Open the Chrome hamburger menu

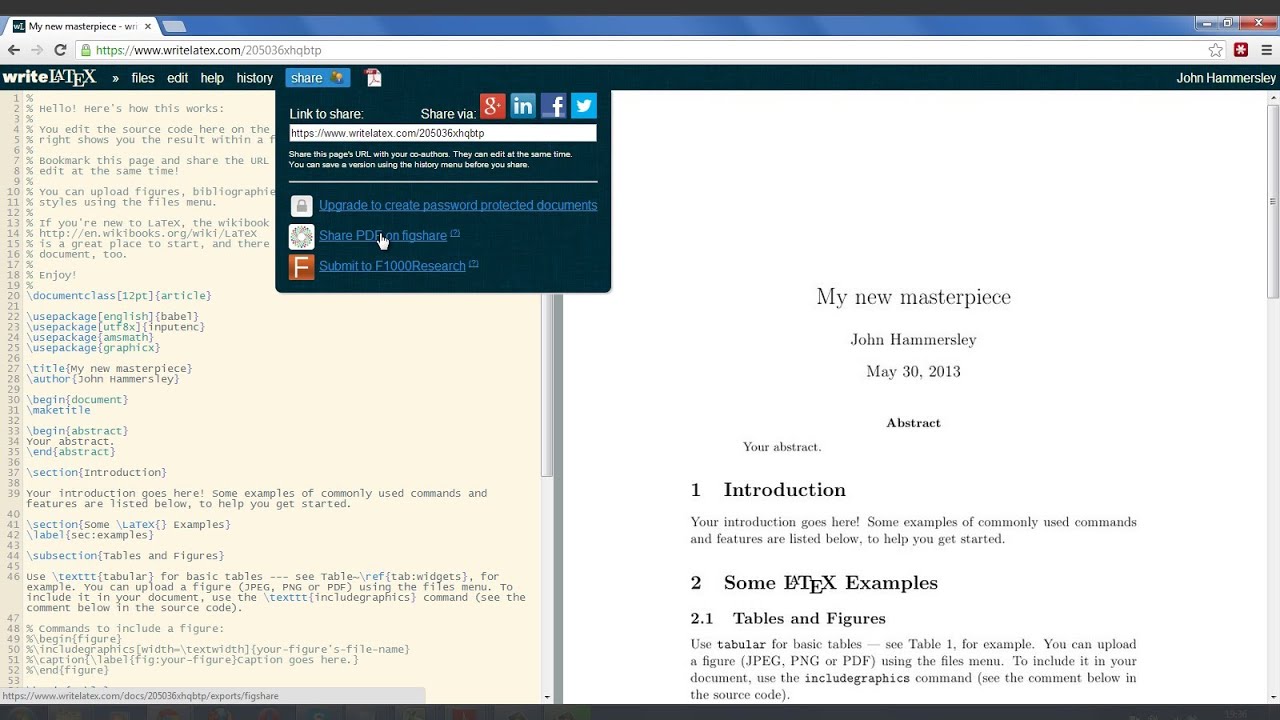[x=1266, y=50]
